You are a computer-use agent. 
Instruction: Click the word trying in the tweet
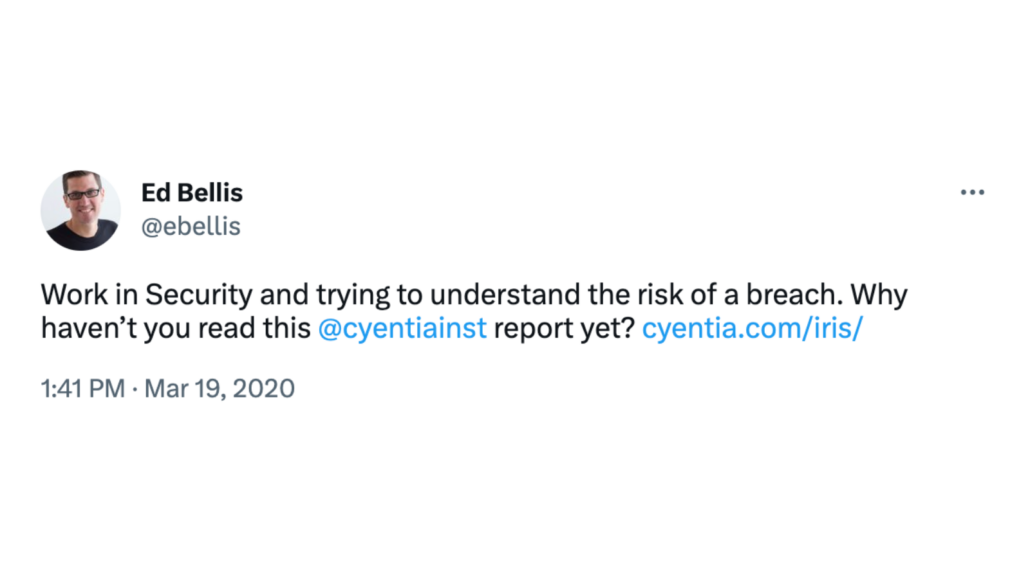353,295
